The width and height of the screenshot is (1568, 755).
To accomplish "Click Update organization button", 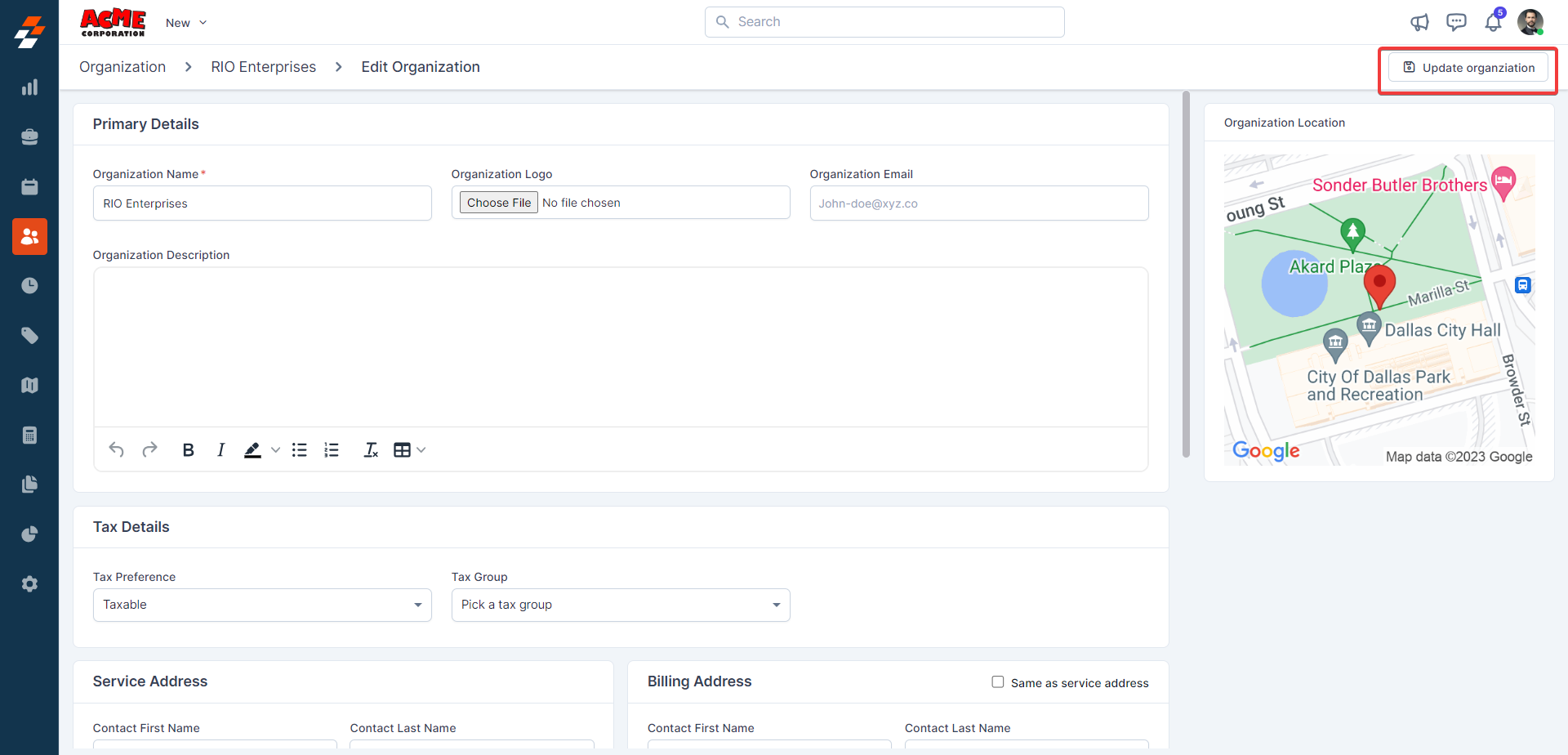I will pyautogui.click(x=1468, y=68).
